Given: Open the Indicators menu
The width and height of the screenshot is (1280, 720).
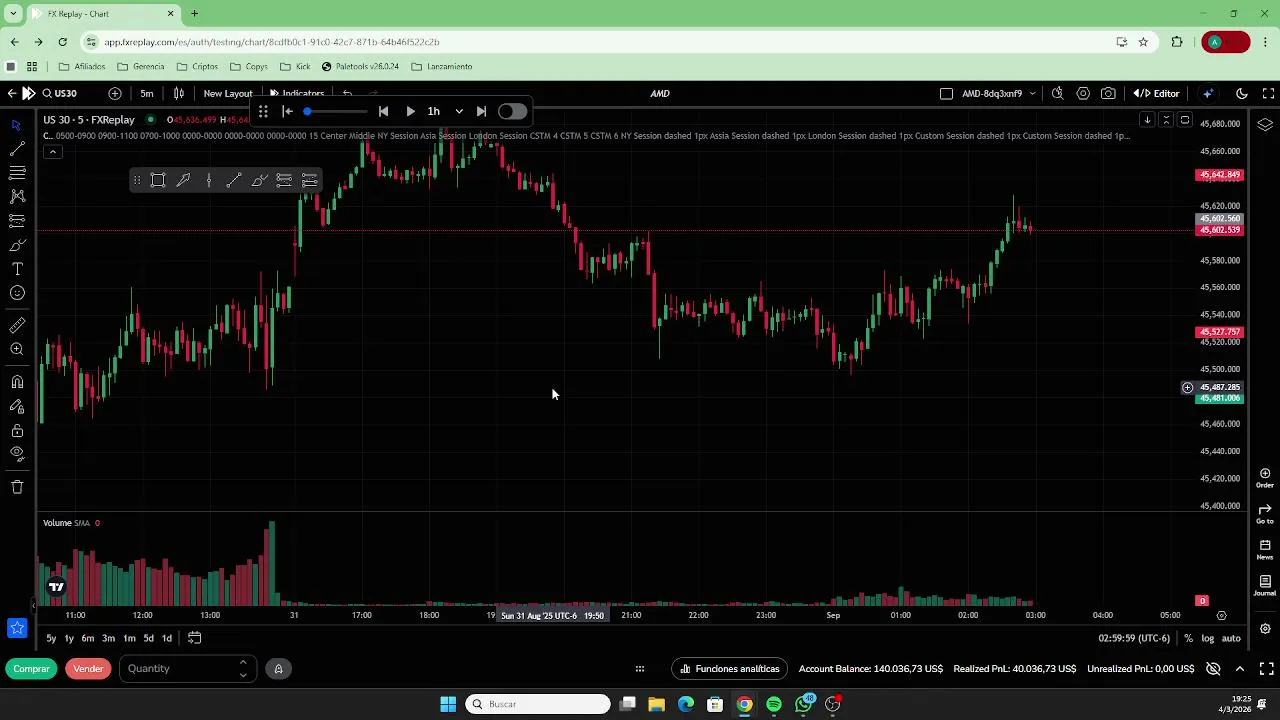Looking at the screenshot, I should (297, 93).
